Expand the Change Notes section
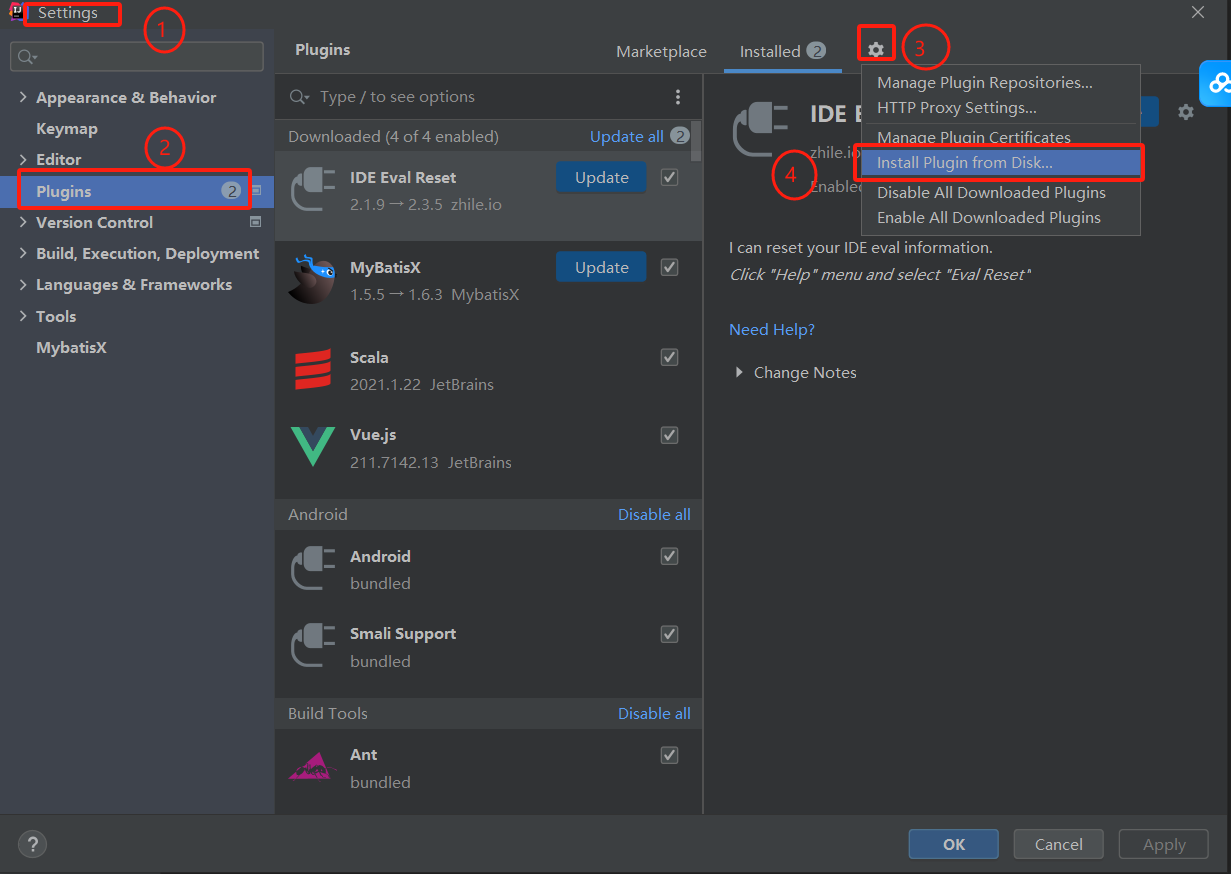1231x874 pixels. (x=739, y=372)
